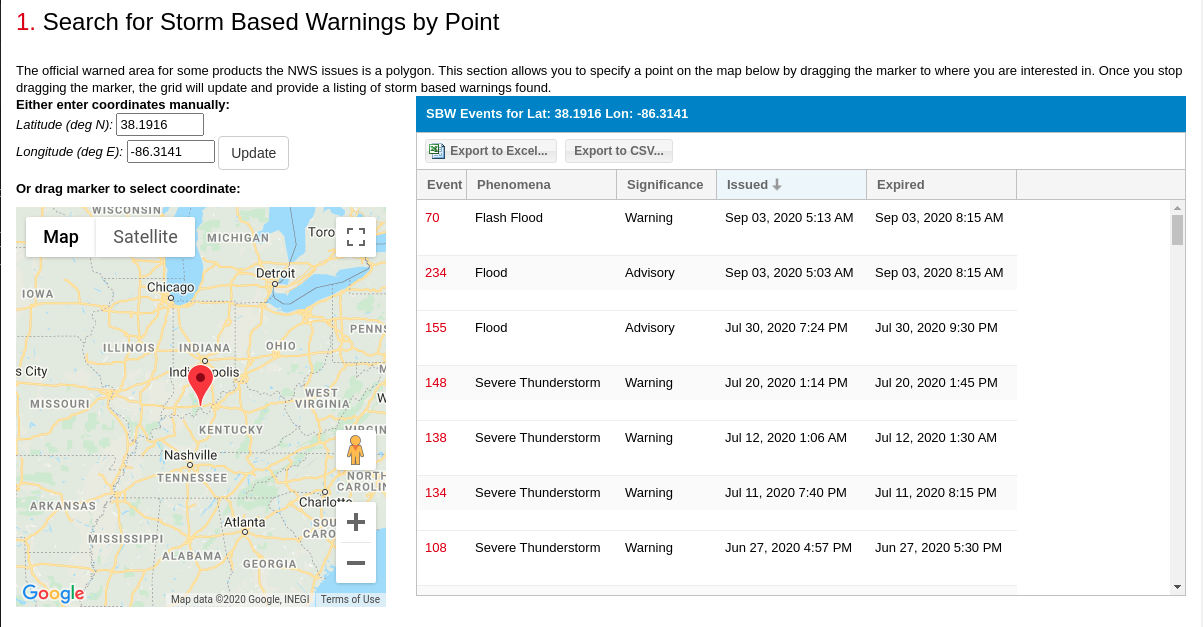
Task: Switch map to Satellite view
Action: click(145, 237)
